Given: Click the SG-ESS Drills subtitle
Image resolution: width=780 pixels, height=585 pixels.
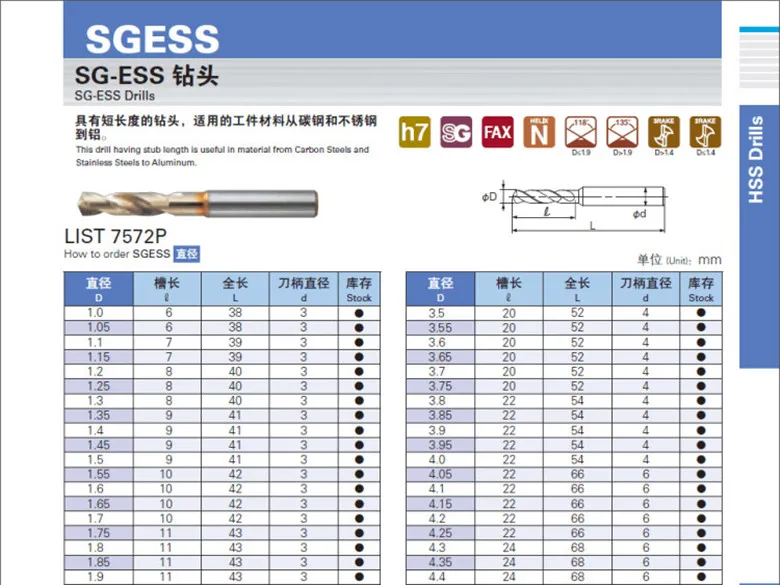Looking at the screenshot, I should [114, 96].
